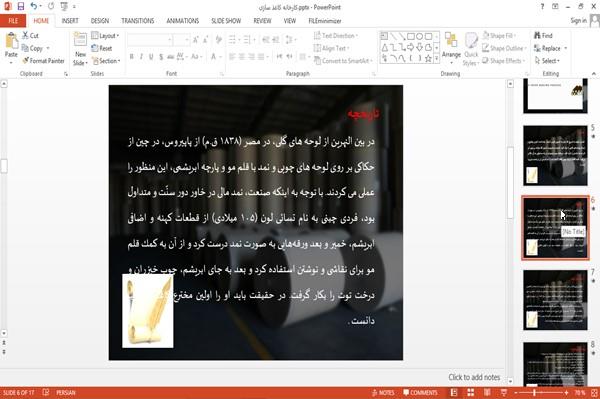Viewport: 600px width, 399px height.
Task: Click to add notes area
Action: [474, 377]
